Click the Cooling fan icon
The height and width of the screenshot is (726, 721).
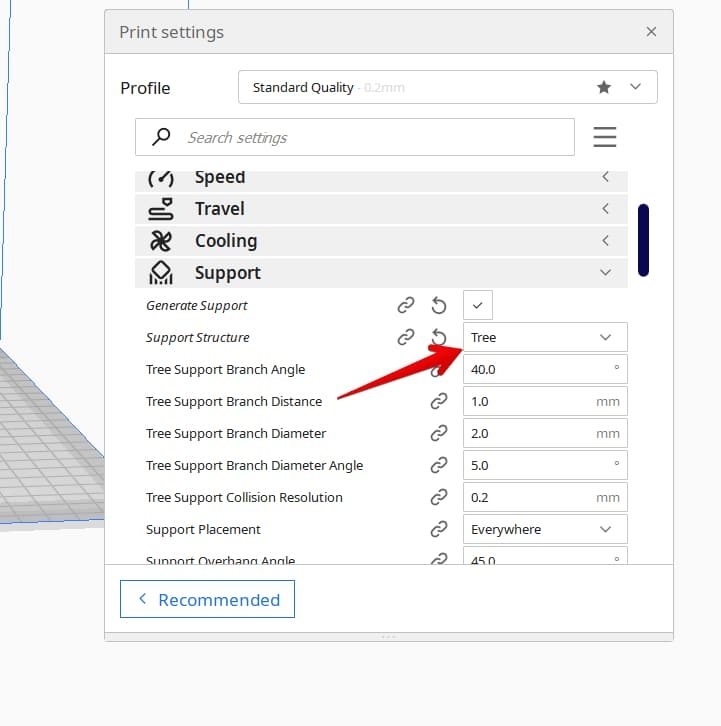click(x=161, y=241)
